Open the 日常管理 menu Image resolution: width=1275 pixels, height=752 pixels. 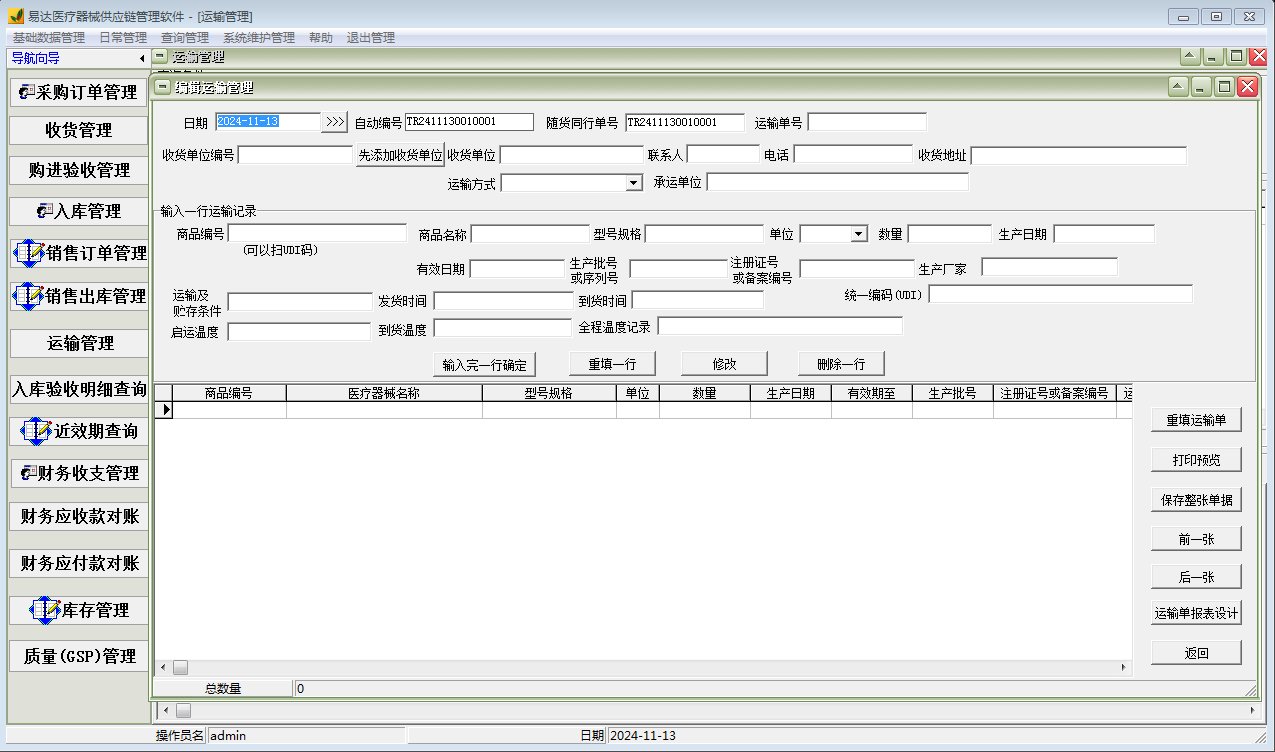pyautogui.click(x=123, y=38)
